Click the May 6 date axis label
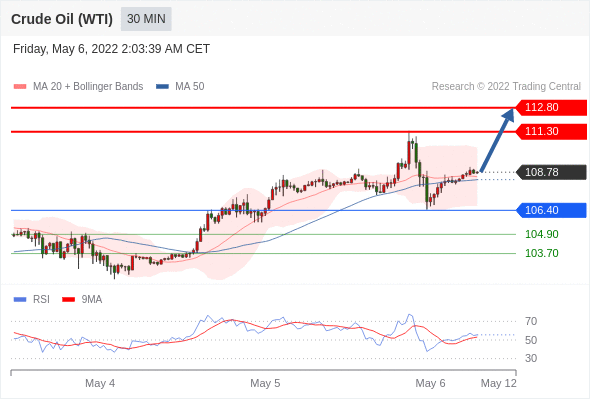590x400 pixels. tap(430, 383)
